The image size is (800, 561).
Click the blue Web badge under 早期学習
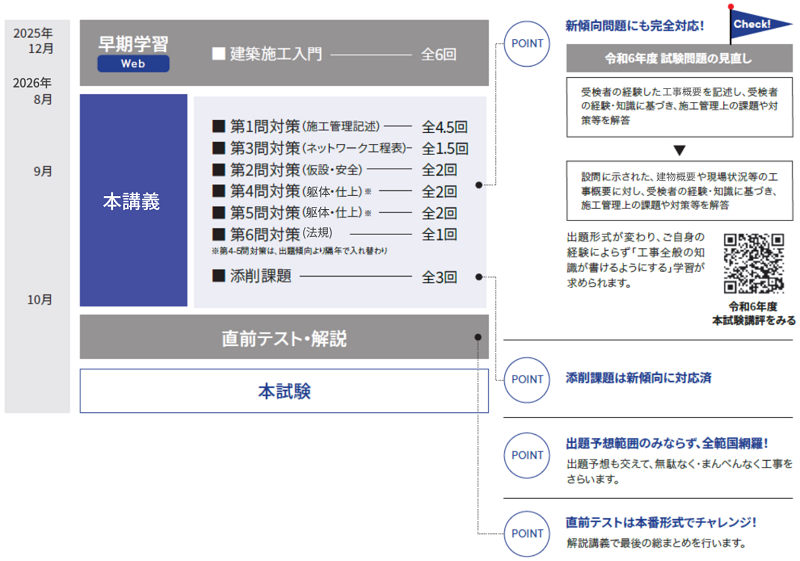tap(133, 63)
